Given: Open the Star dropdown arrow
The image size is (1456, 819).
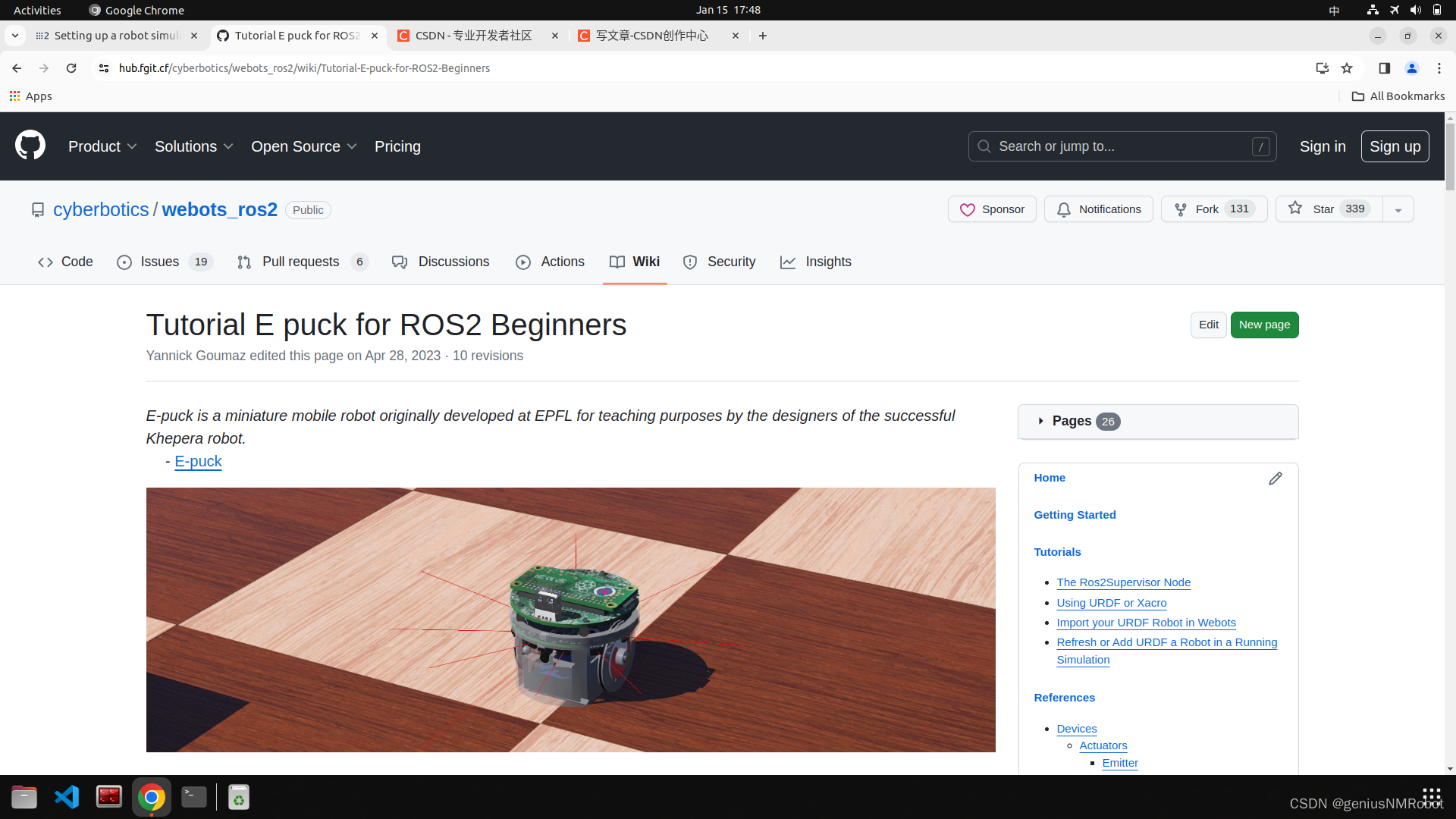Looking at the screenshot, I should pyautogui.click(x=1398, y=209).
